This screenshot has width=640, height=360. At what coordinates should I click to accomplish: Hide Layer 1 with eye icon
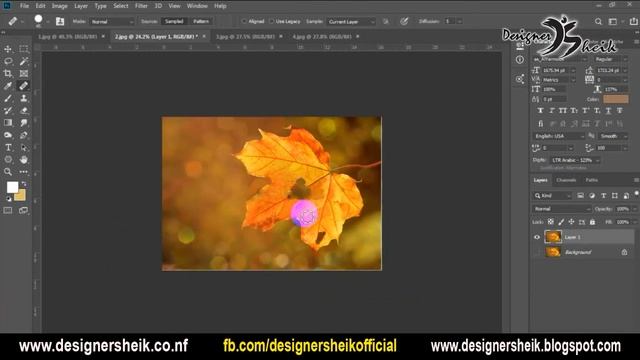coord(537,237)
